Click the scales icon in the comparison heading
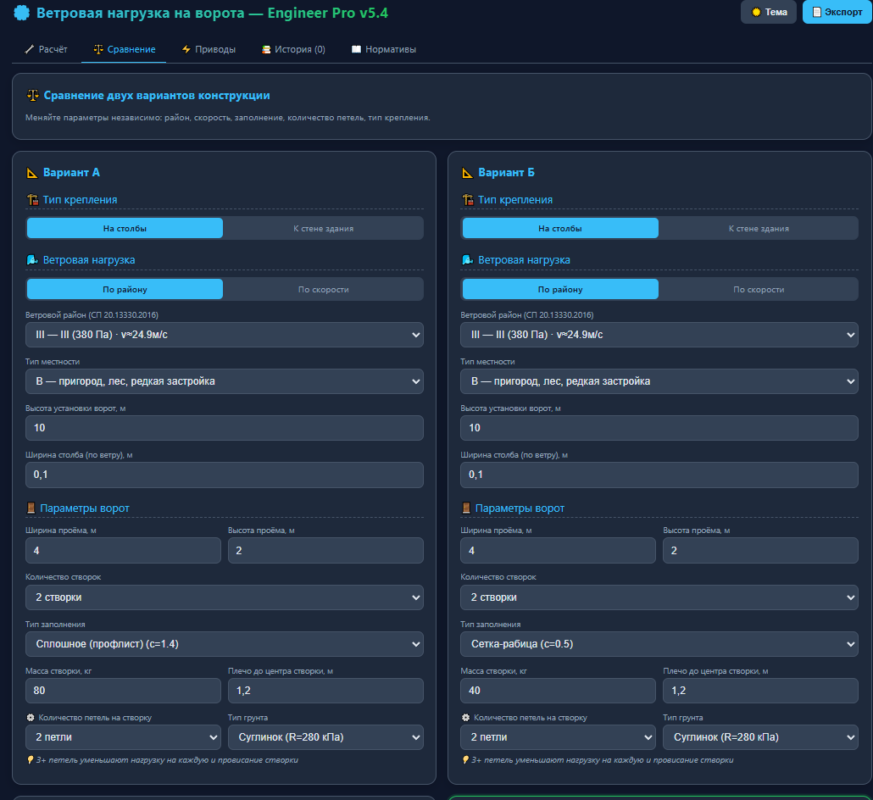 pos(33,96)
